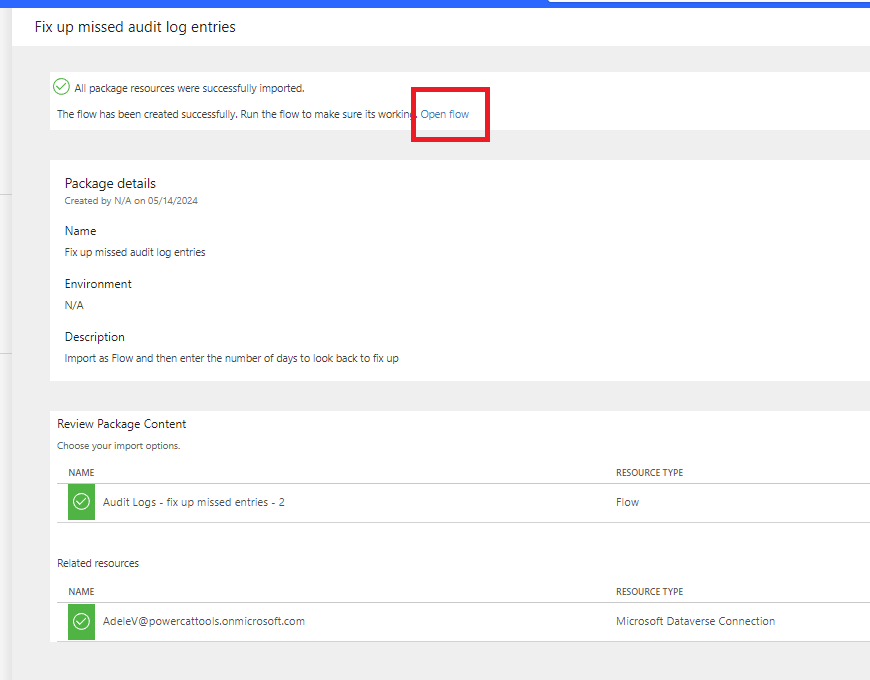Open the flow using the Open flow link
Screen dimensions: 870x680
click(x=444, y=114)
